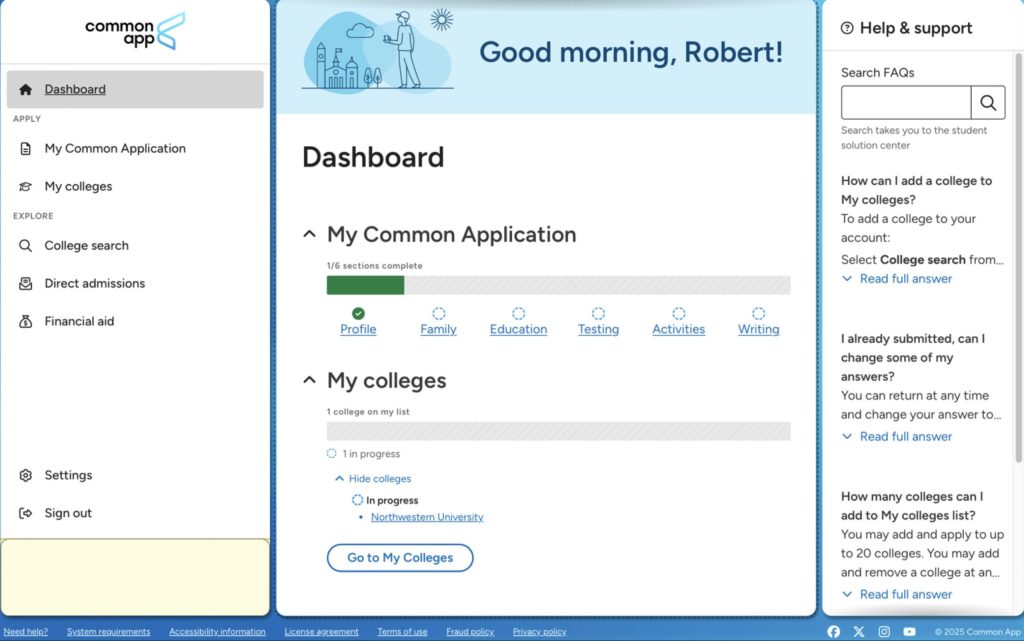Open the Instagram icon in footer
1024x641 pixels.
click(884, 632)
